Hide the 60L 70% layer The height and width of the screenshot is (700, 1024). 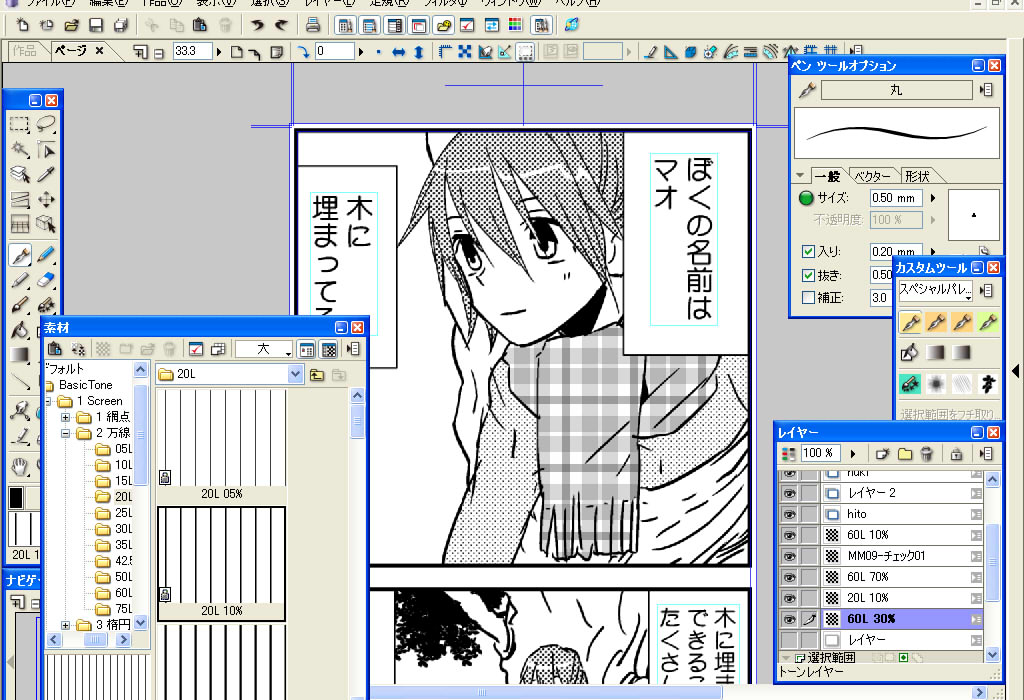click(790, 577)
